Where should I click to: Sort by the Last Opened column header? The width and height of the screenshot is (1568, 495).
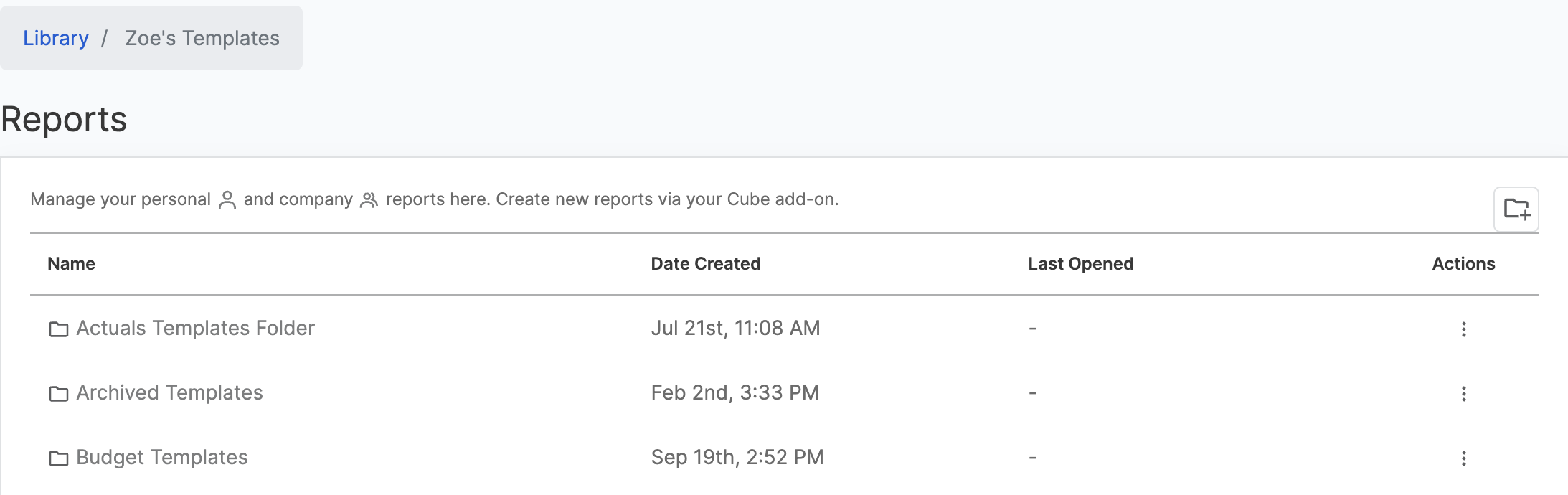(1081, 264)
